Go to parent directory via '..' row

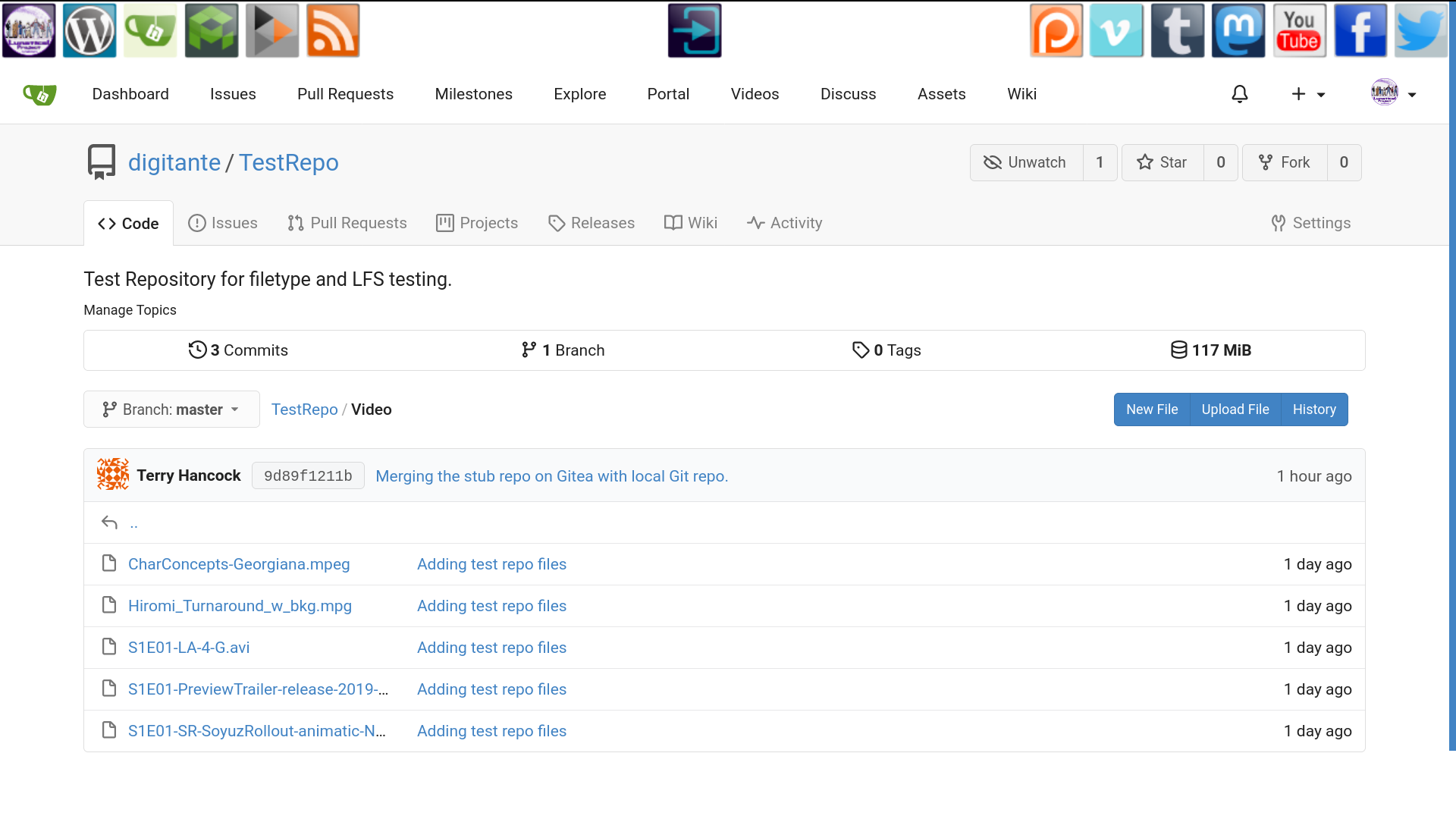pos(133,522)
